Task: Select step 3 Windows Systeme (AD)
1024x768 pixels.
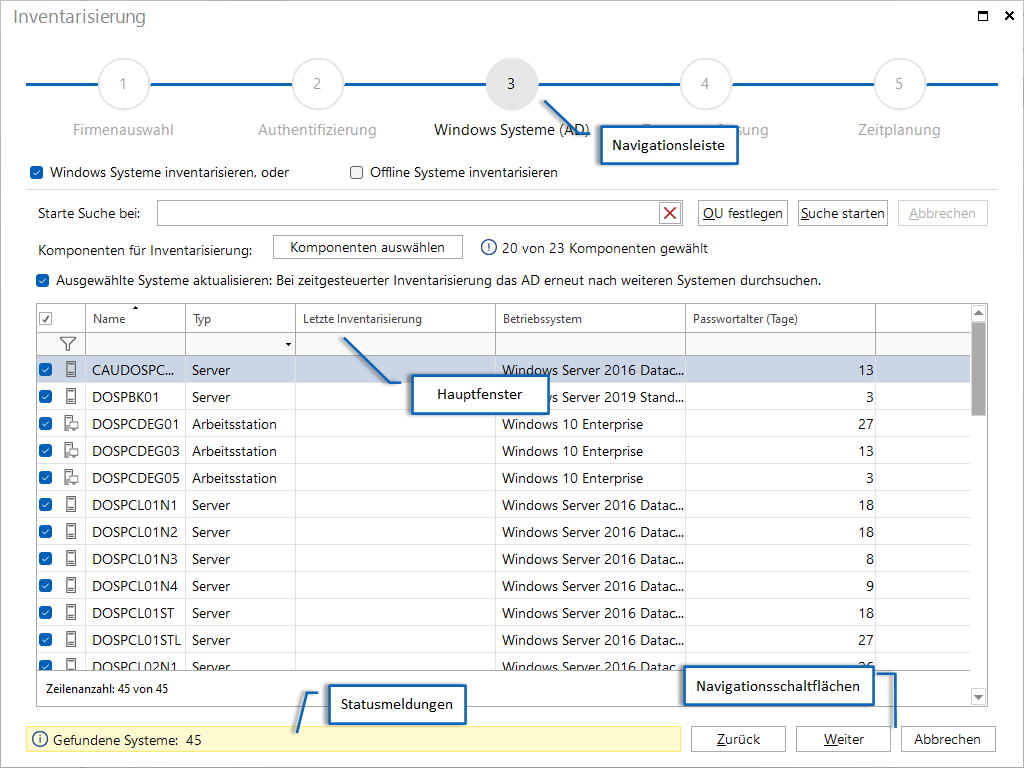Action: pos(511,84)
